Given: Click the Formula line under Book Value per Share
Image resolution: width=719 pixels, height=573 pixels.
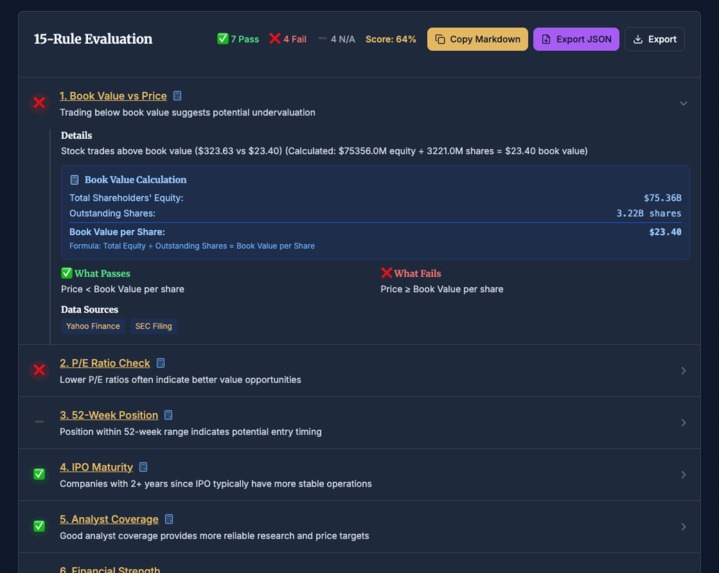Looking at the screenshot, I should (x=192, y=246).
